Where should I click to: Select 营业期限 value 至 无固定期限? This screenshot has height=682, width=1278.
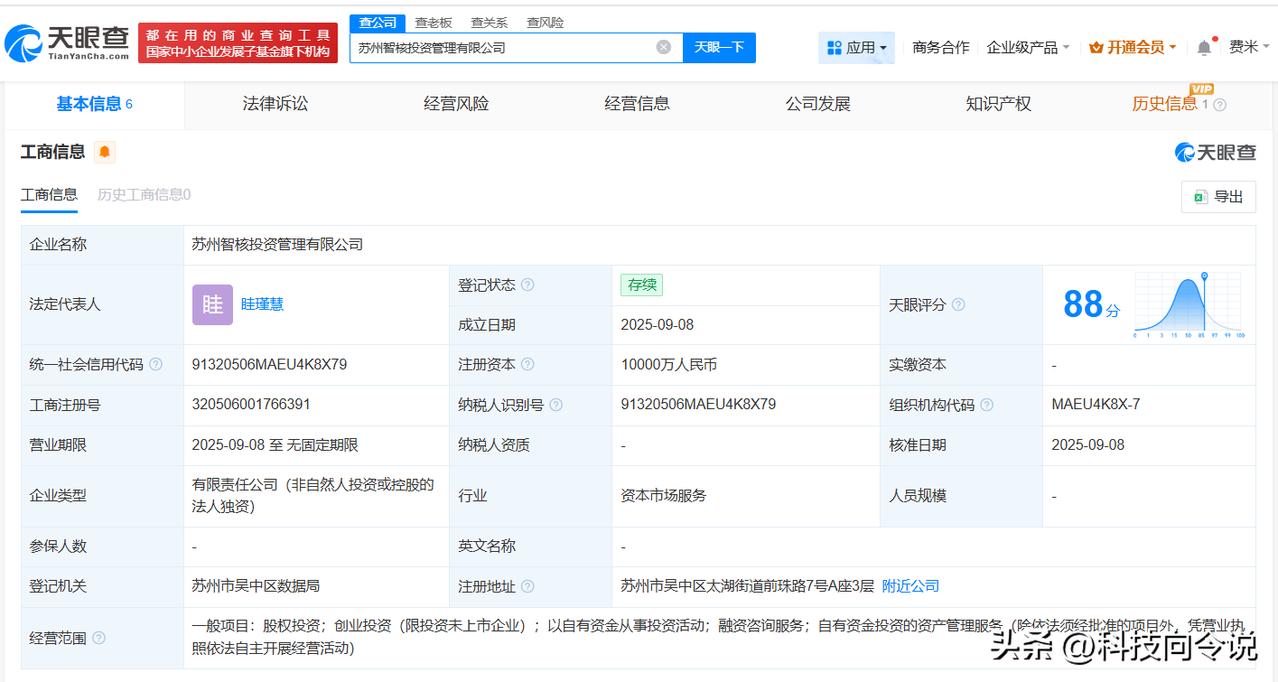[x=275, y=445]
